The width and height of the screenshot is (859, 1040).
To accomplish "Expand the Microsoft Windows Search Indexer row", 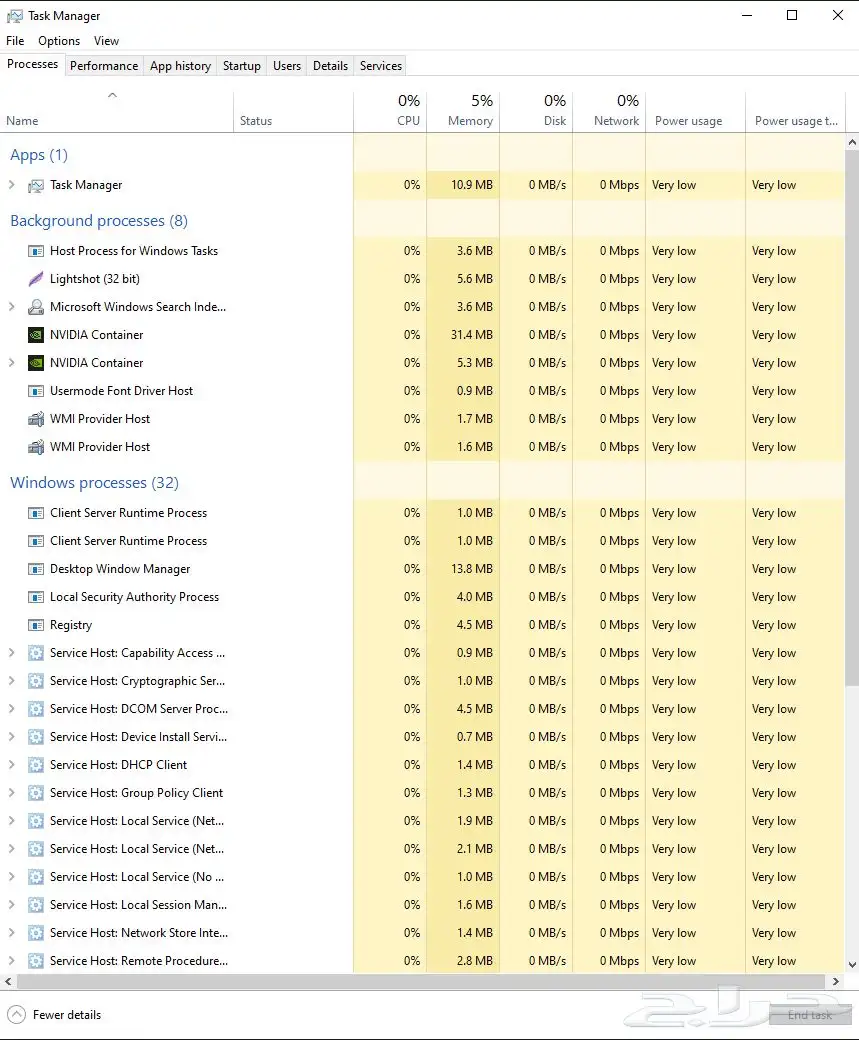I will 11,306.
